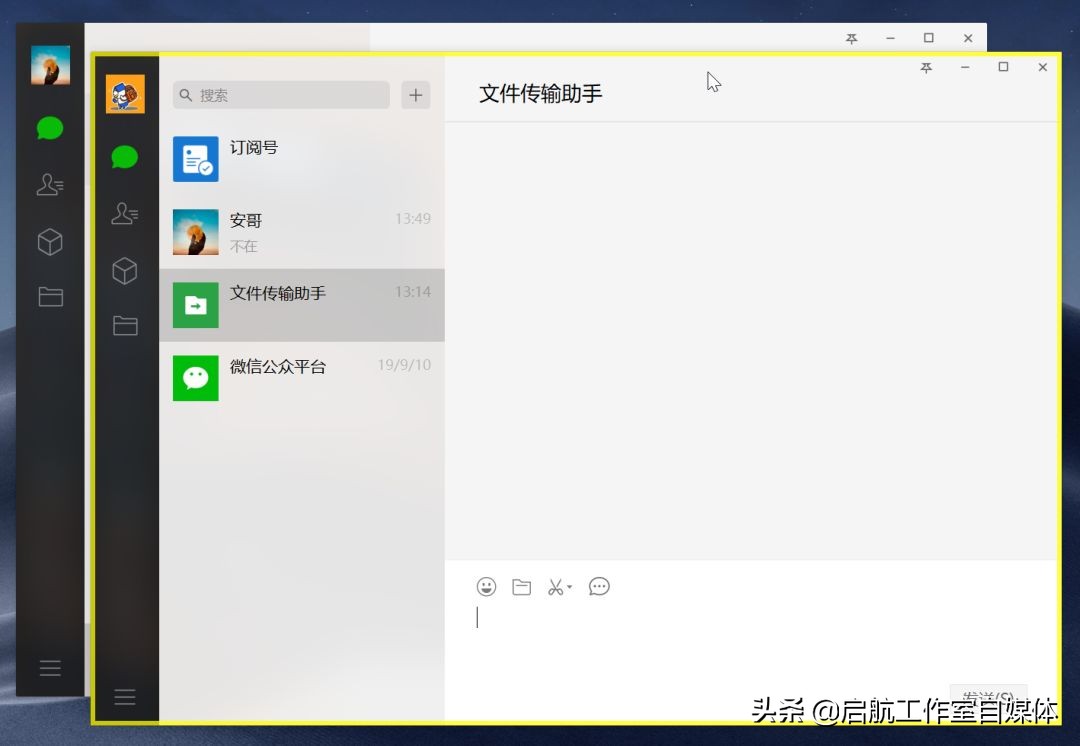
Task: Click 安哥's avatar thumbnail in chat list
Action: coord(195,231)
